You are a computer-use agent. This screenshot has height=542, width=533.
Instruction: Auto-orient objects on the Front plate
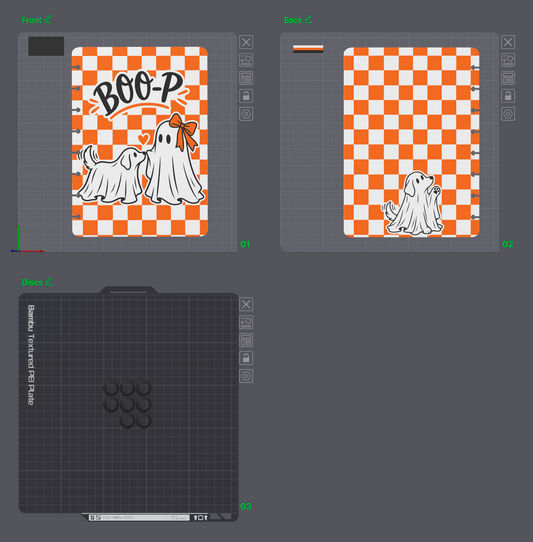click(x=246, y=60)
